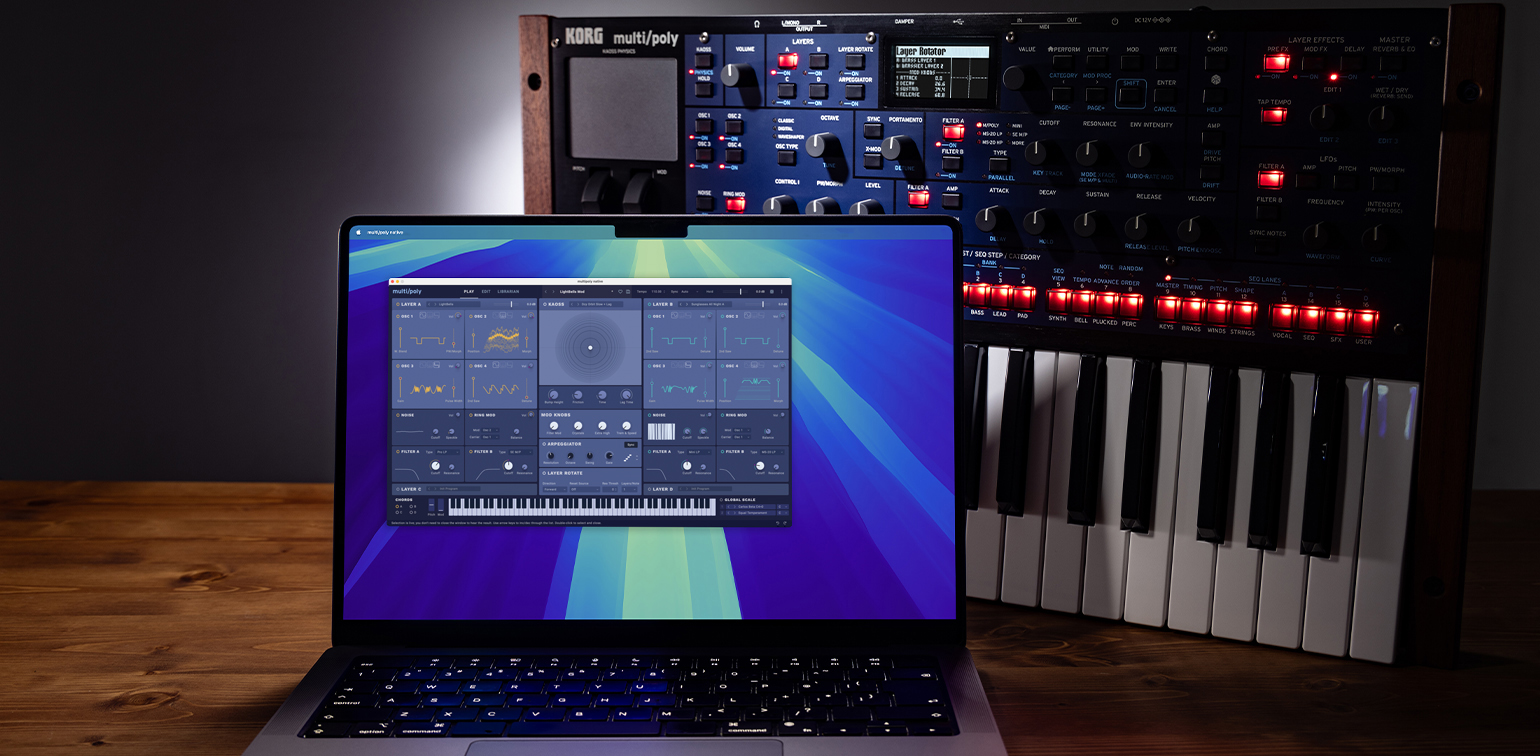
Task: Go to next performance with right arrow
Action: 553,292
